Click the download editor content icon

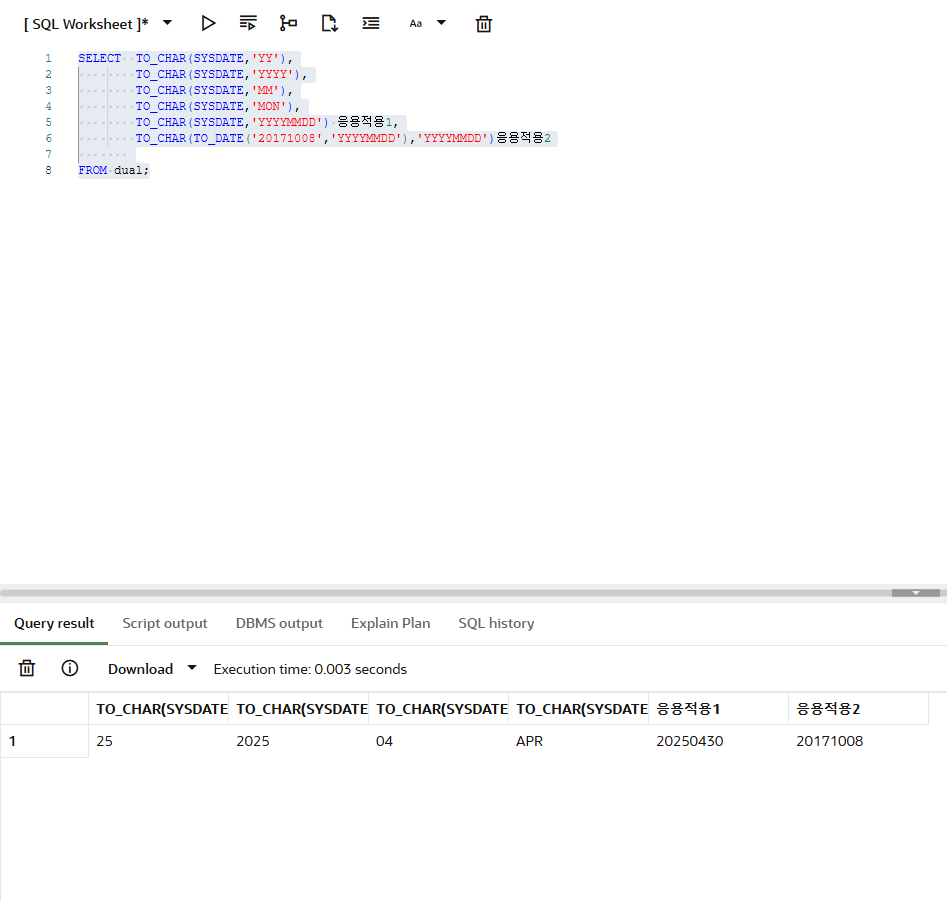[x=329, y=24]
